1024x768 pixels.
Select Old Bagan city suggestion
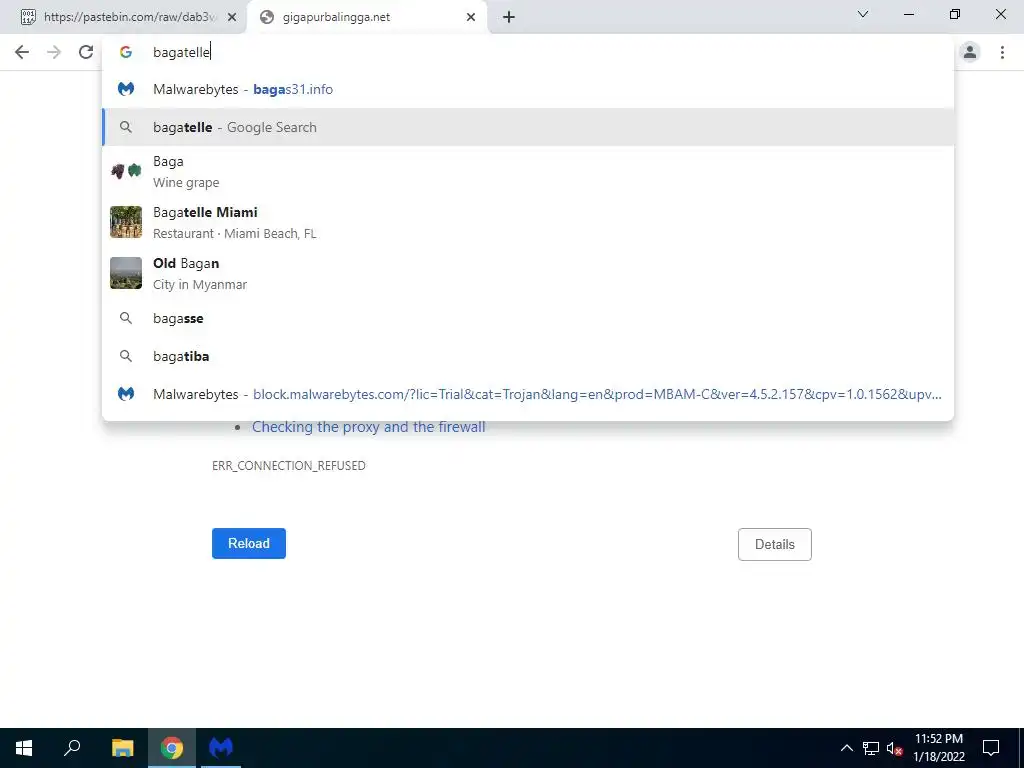point(528,274)
